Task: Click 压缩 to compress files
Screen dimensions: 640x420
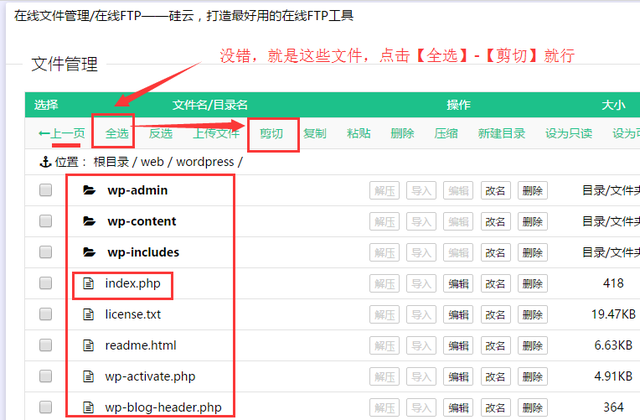Action: [x=446, y=133]
